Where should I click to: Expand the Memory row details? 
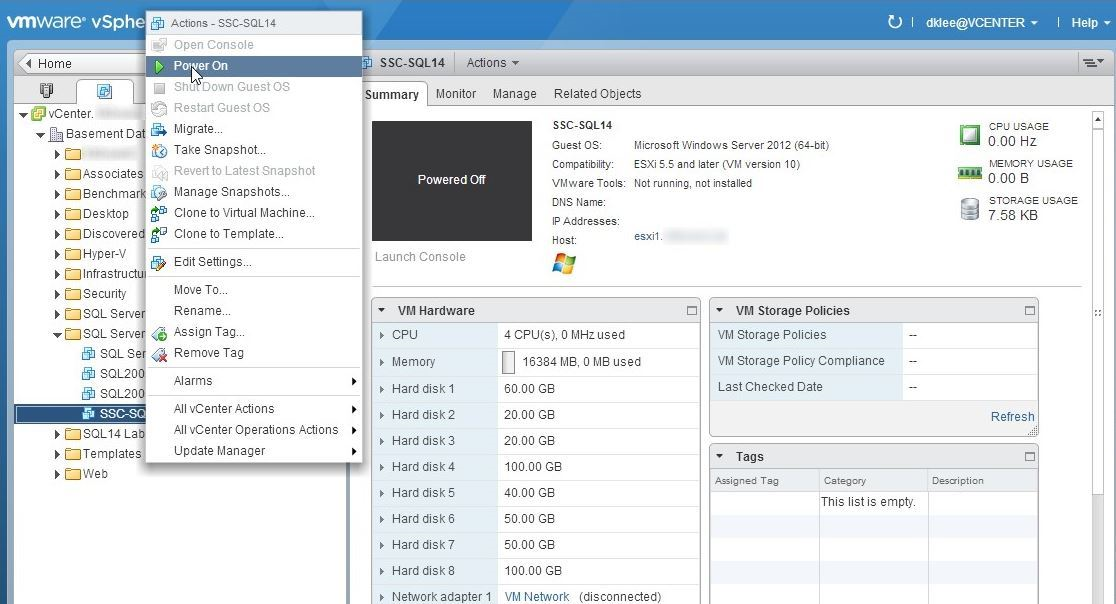pos(381,362)
